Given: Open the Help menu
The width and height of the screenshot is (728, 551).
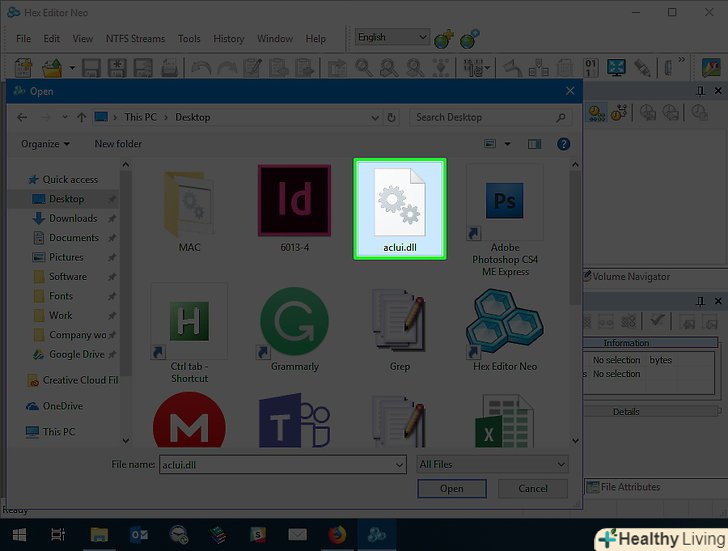Looking at the screenshot, I should [x=315, y=39].
